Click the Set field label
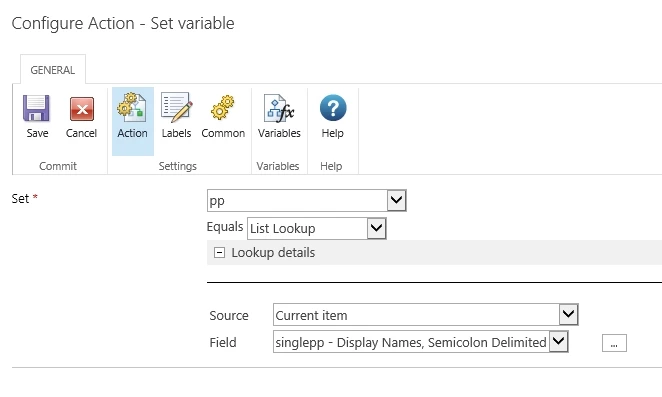The height and width of the screenshot is (397, 662). point(20,198)
